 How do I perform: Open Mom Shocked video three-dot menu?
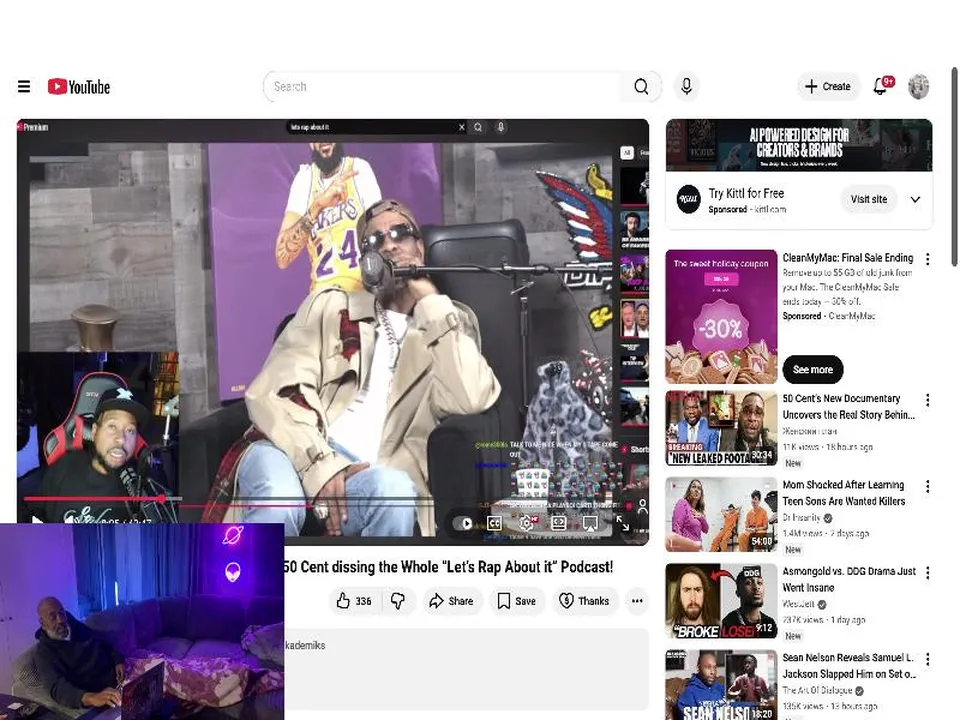point(928,486)
